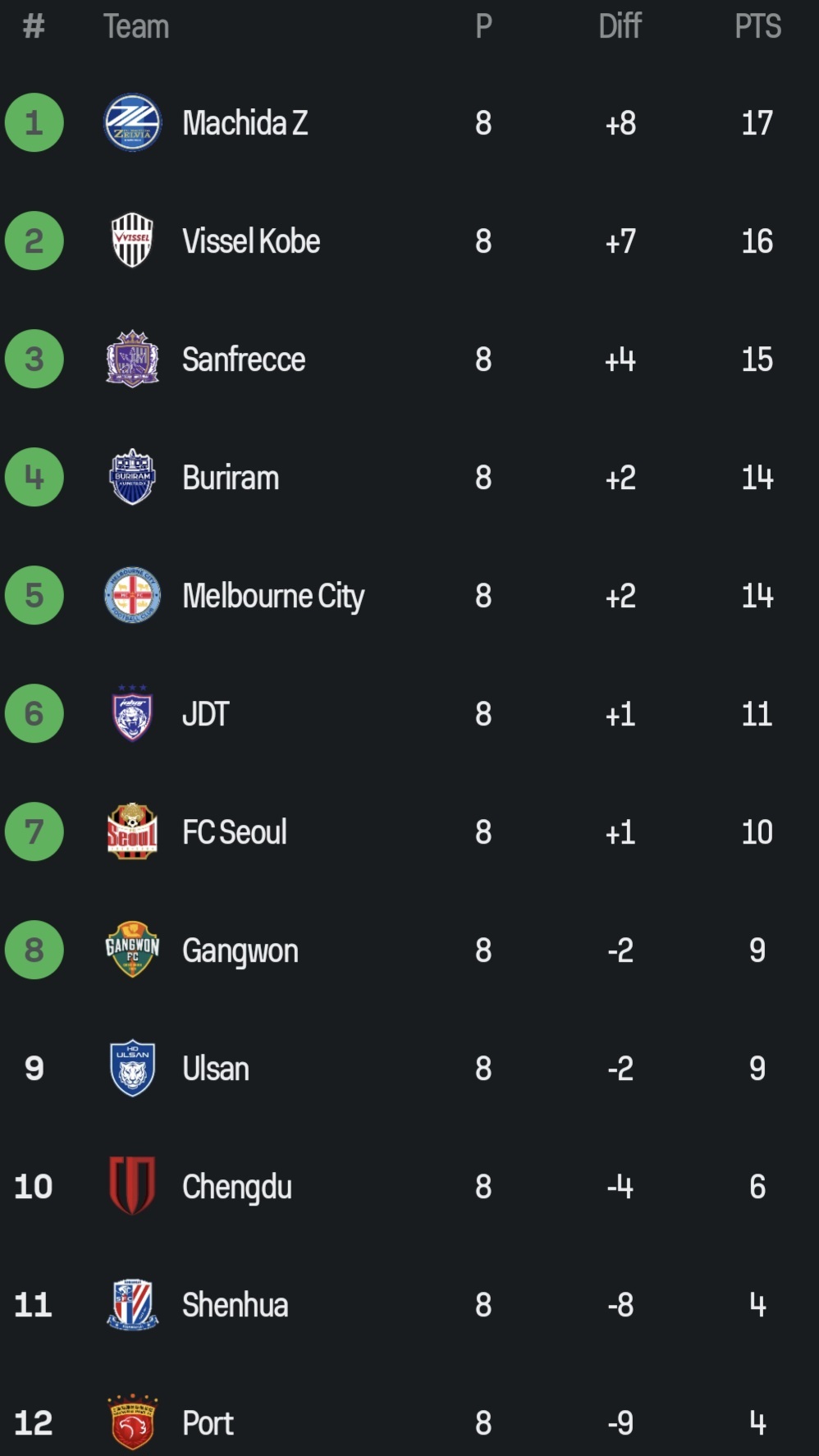
Task: Click the Gangwon FC green crest
Action: (x=132, y=950)
